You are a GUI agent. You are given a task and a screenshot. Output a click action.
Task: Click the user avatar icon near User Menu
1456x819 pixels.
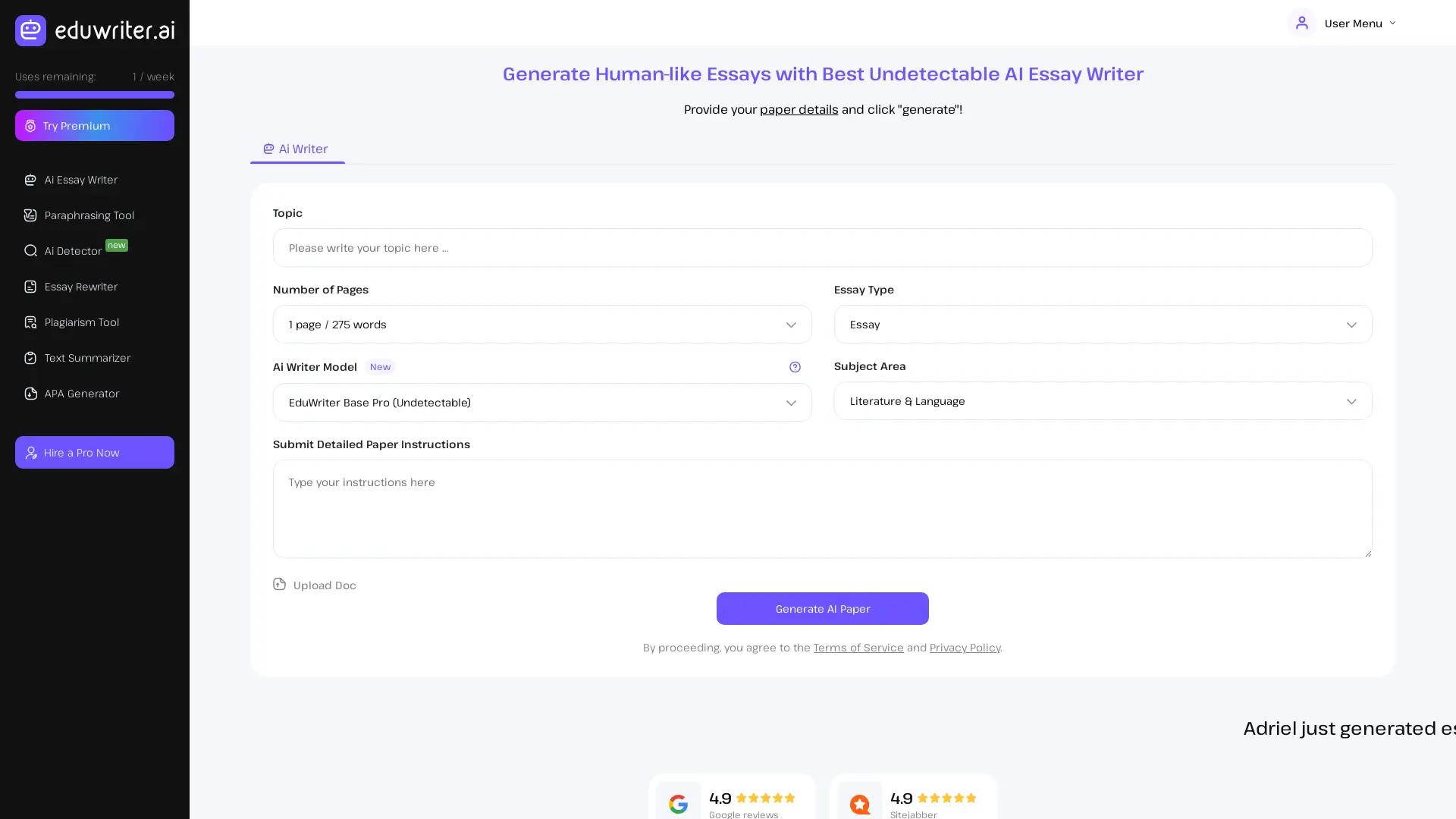point(1302,23)
